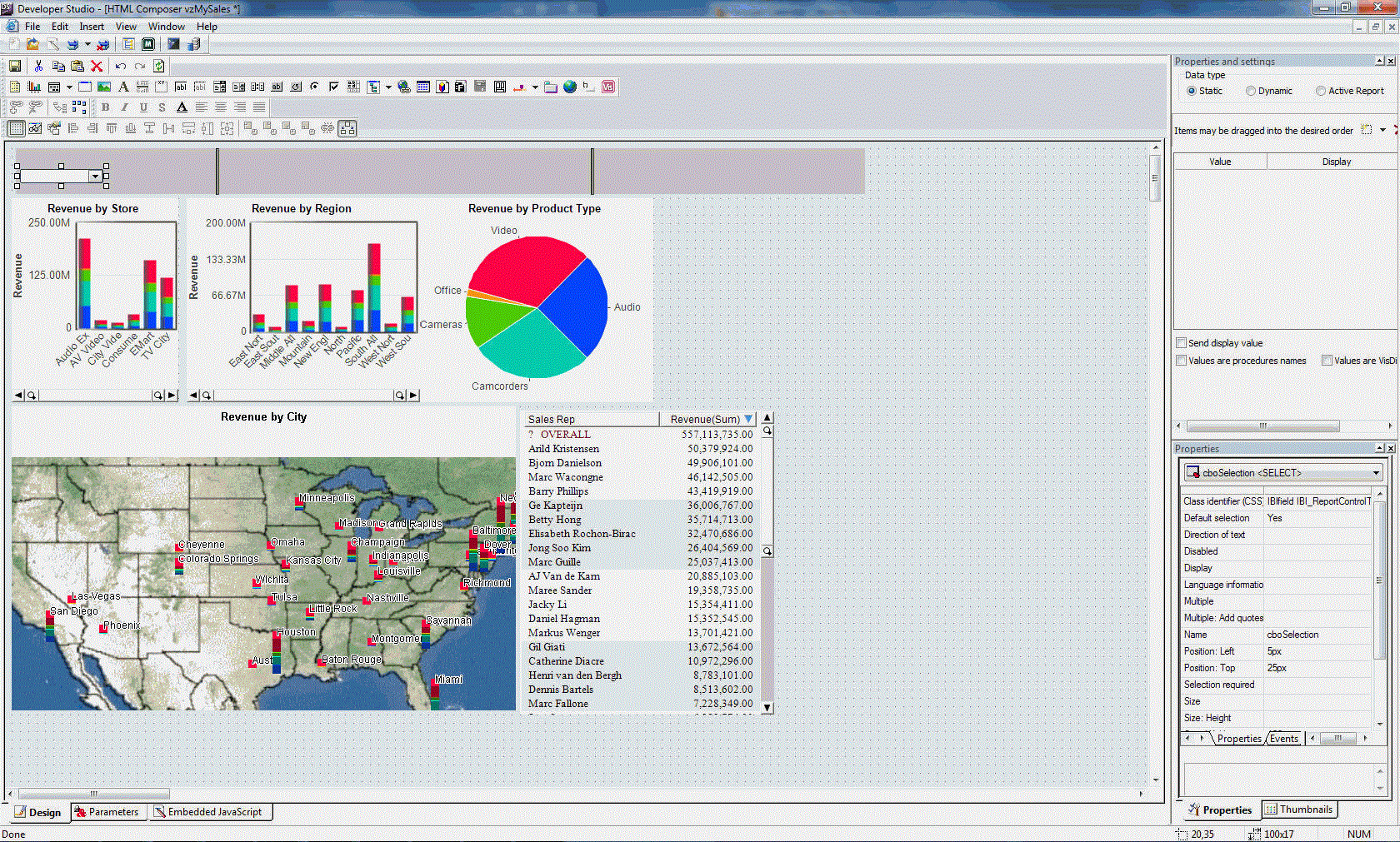Open the Events tab in Properties
Screen dimensions: 1400x842
coord(1284,739)
